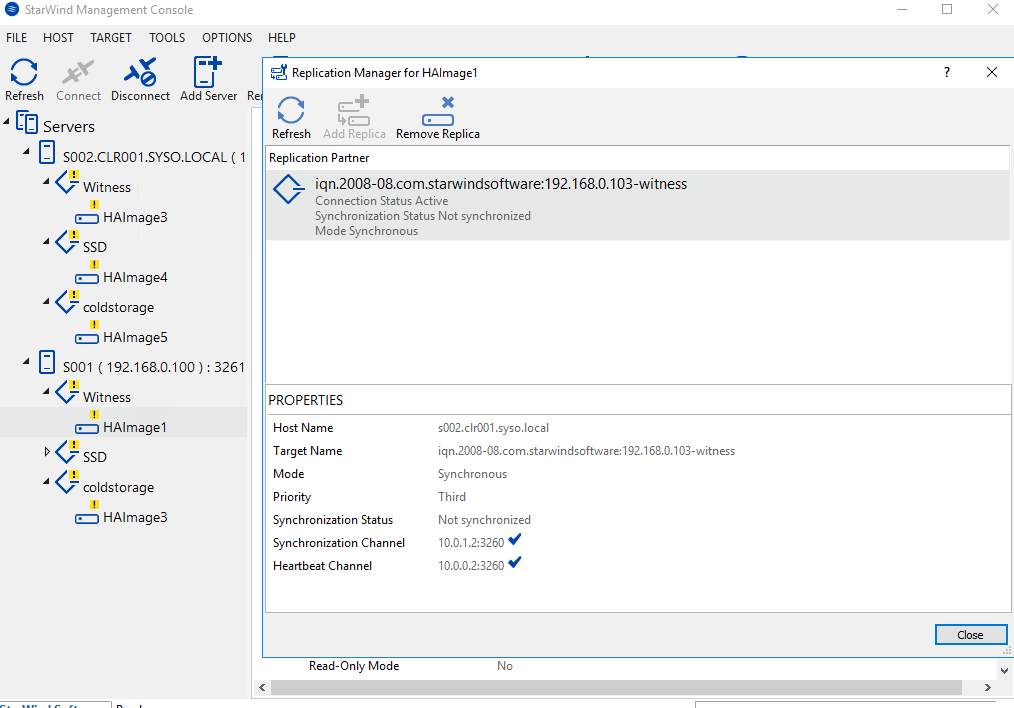Click the horizontal scrollbar left arrow
The image size is (1014, 708).
263,687
